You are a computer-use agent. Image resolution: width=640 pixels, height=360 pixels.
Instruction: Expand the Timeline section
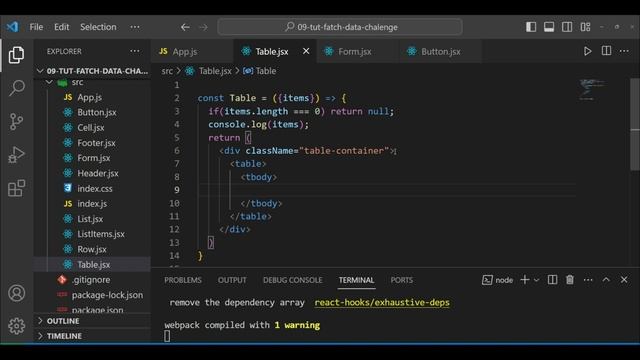coord(93,336)
